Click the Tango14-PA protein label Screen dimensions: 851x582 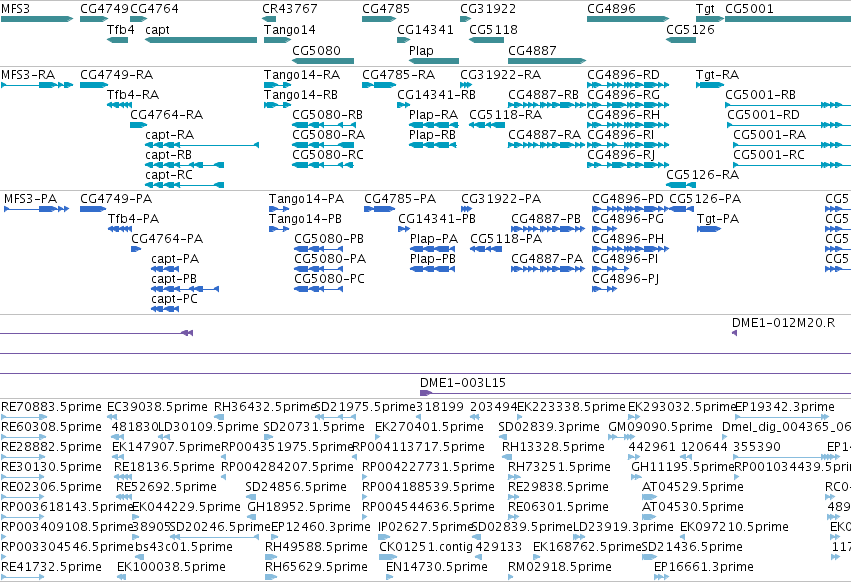pyautogui.click(x=306, y=199)
